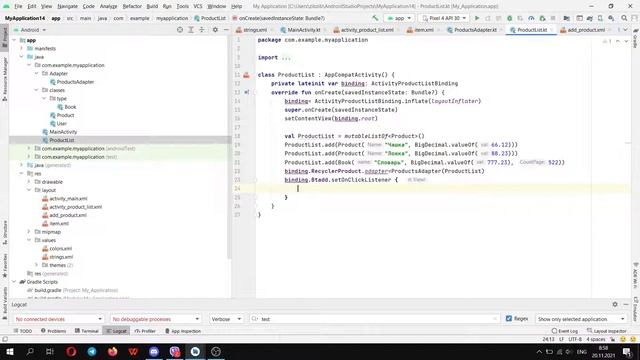Click the Make Project hammer icon
The image size is (640, 360).
tap(375, 18)
